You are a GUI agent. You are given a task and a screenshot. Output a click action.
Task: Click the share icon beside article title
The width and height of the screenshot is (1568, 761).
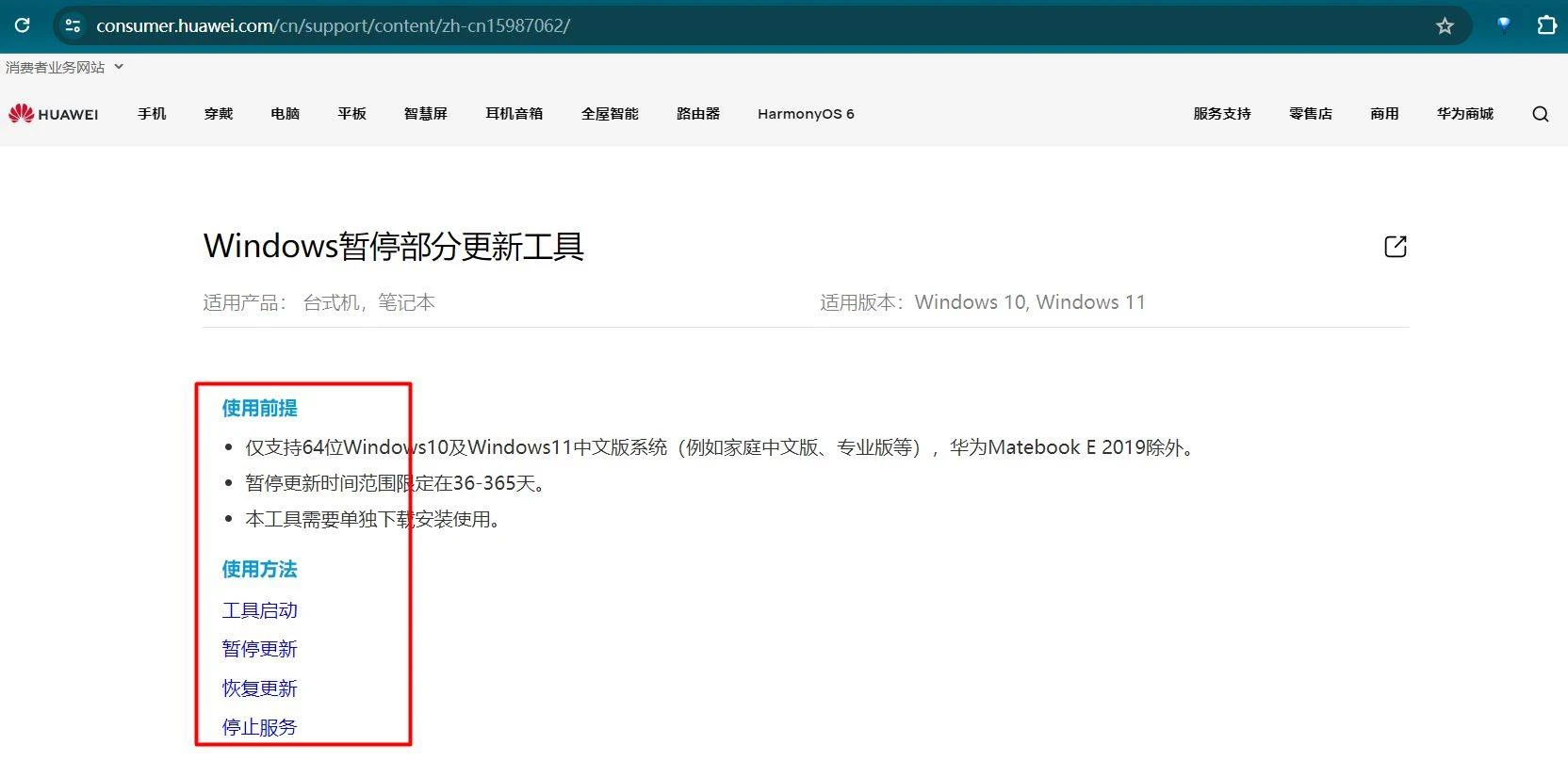pos(1395,247)
